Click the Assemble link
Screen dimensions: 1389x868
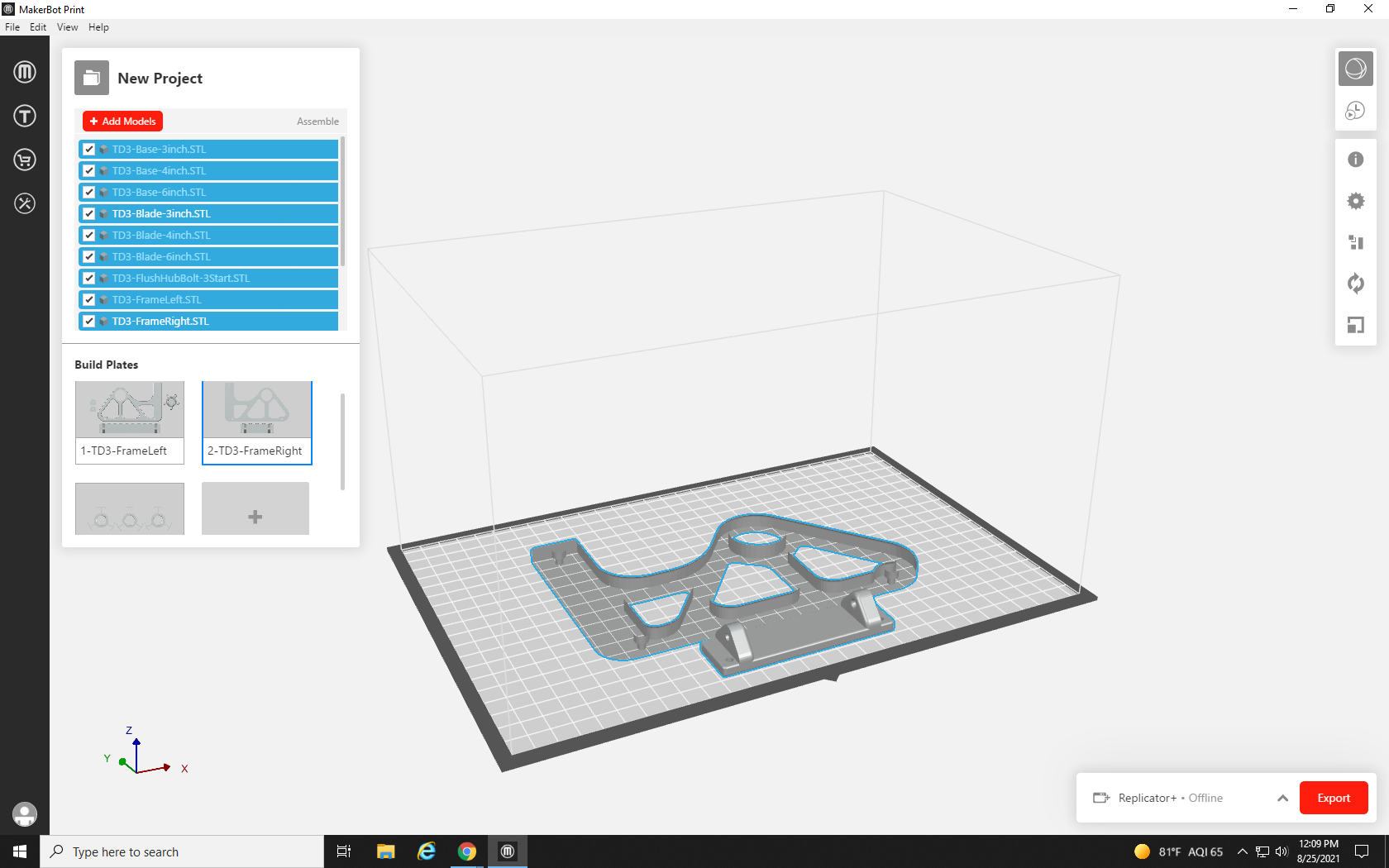317,122
